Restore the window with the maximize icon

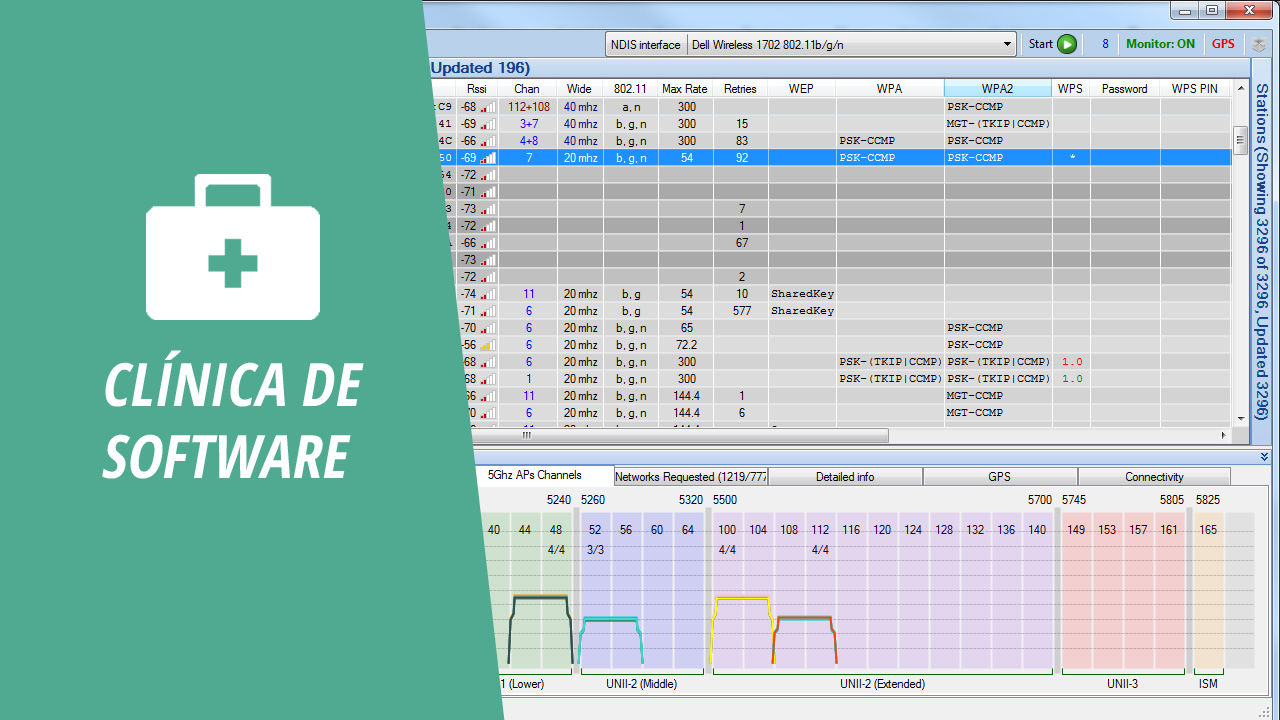pos(1211,10)
